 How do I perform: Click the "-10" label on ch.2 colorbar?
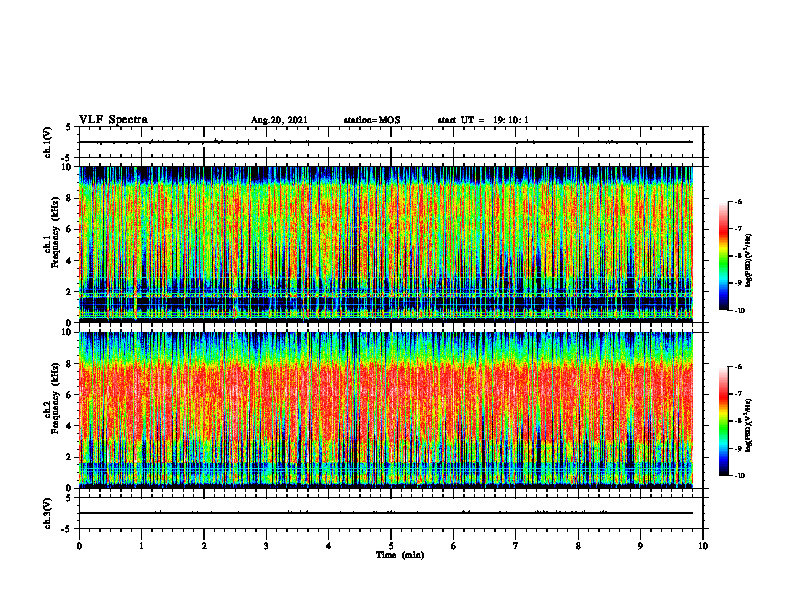click(739, 476)
